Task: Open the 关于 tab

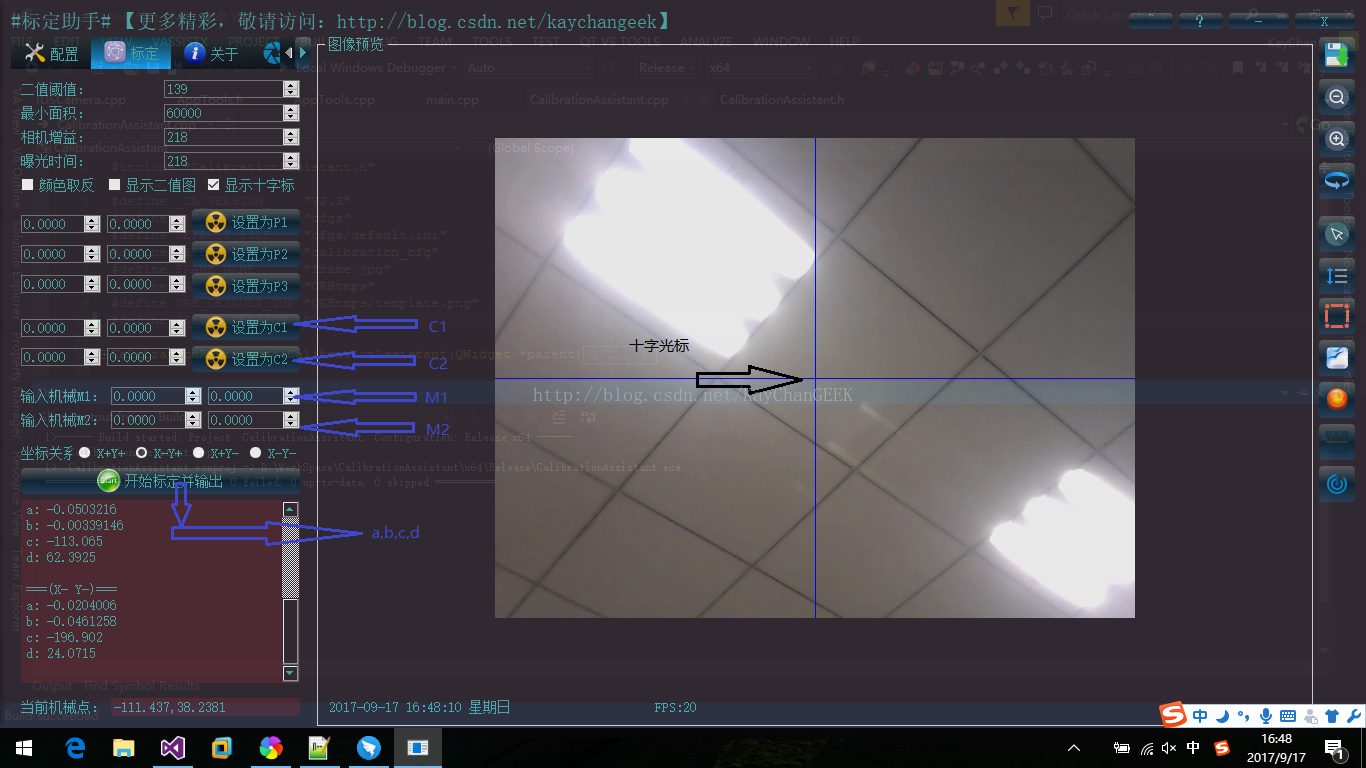Action: click(211, 53)
